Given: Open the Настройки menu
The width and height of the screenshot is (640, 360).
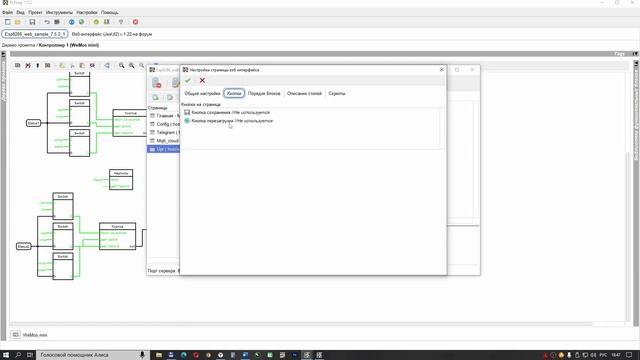Looking at the screenshot, I should point(87,12).
